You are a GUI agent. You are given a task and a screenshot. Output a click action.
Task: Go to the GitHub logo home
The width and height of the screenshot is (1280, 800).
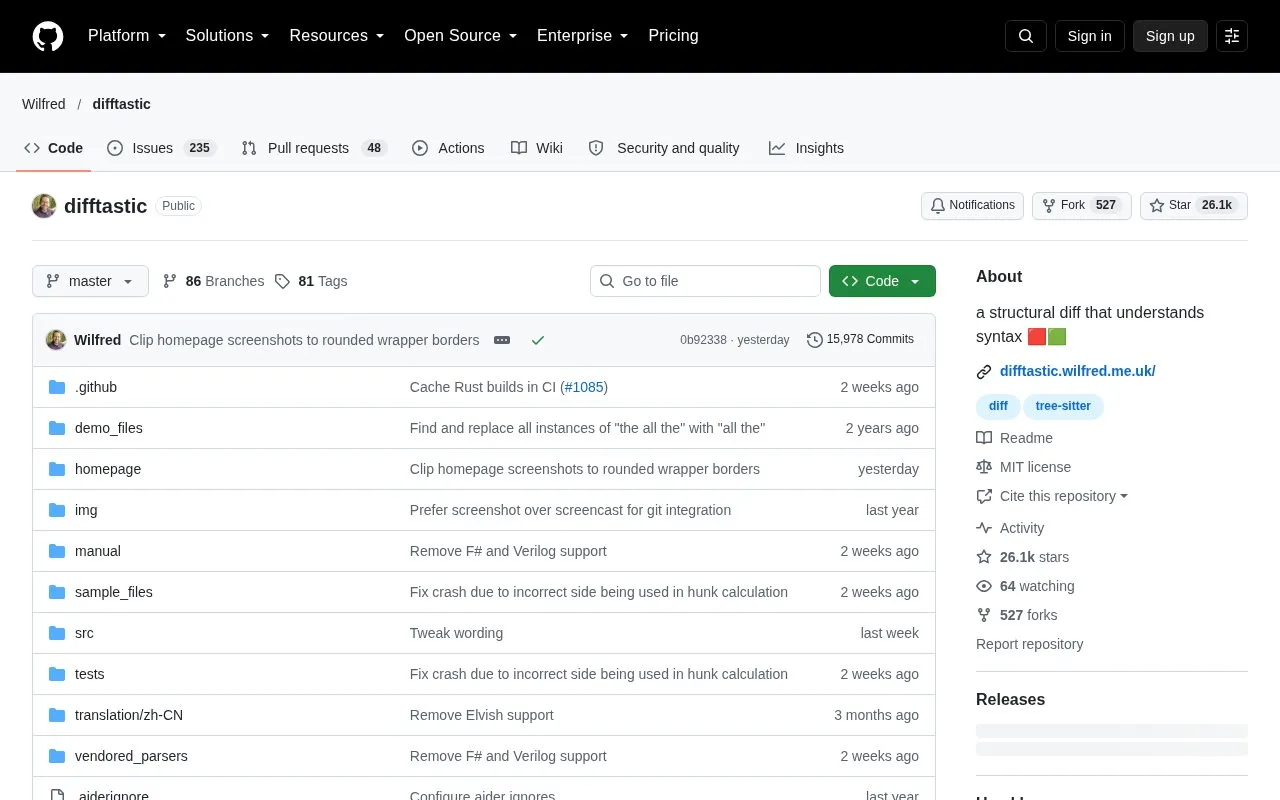48,36
